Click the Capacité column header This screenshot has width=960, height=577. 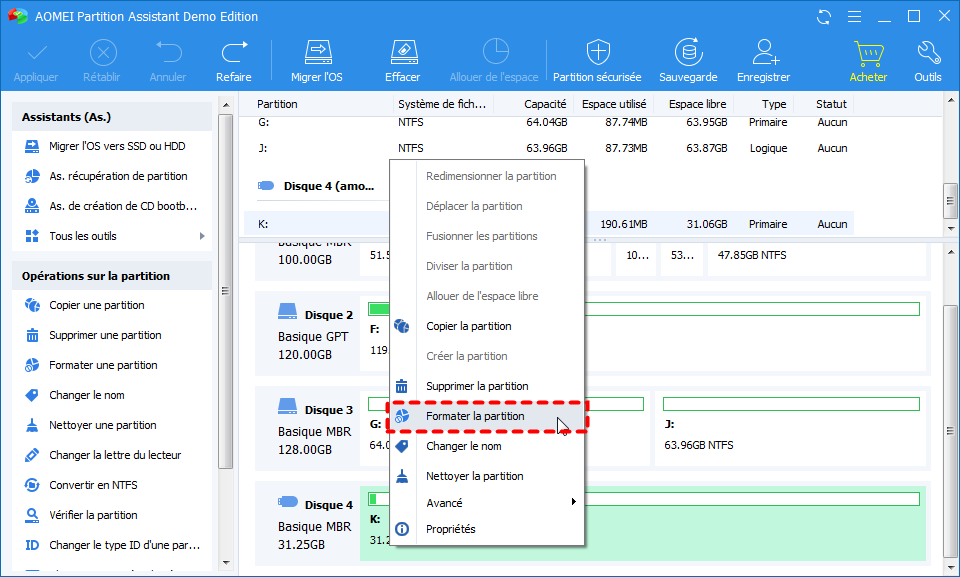pos(545,104)
